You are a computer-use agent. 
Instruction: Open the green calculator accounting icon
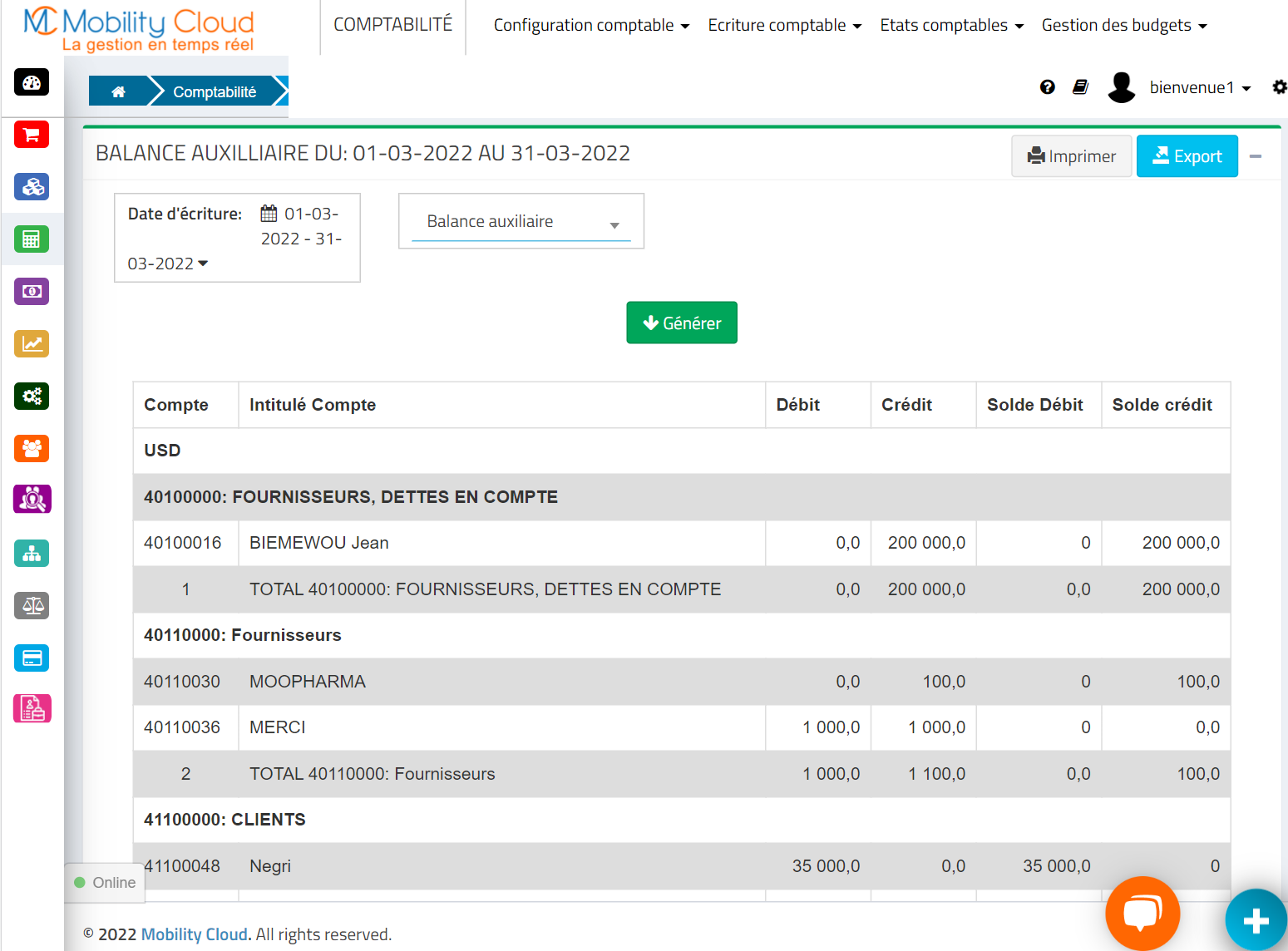click(32, 239)
